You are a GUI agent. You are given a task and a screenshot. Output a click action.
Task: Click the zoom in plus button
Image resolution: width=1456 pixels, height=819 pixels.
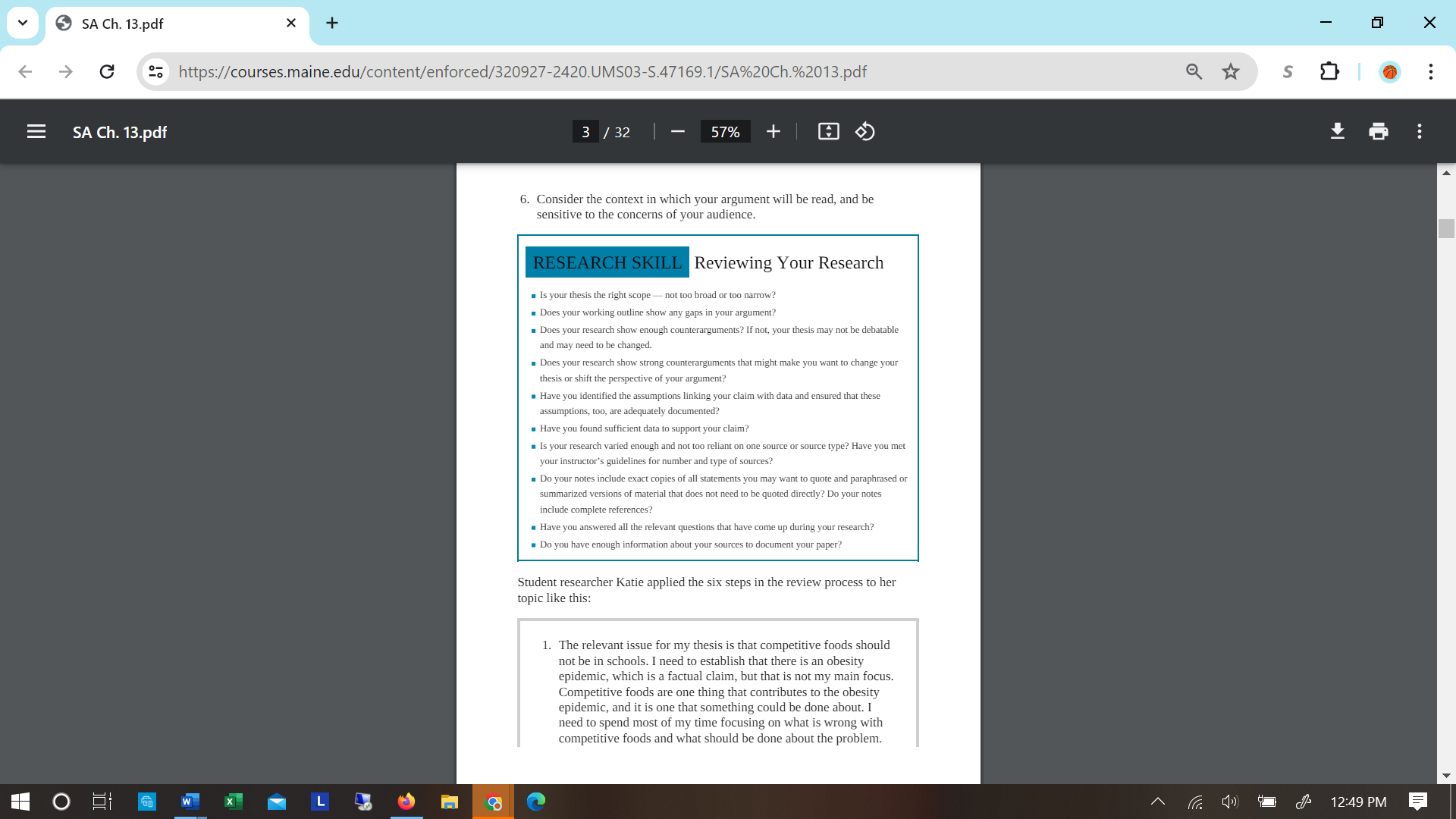pyautogui.click(x=773, y=132)
